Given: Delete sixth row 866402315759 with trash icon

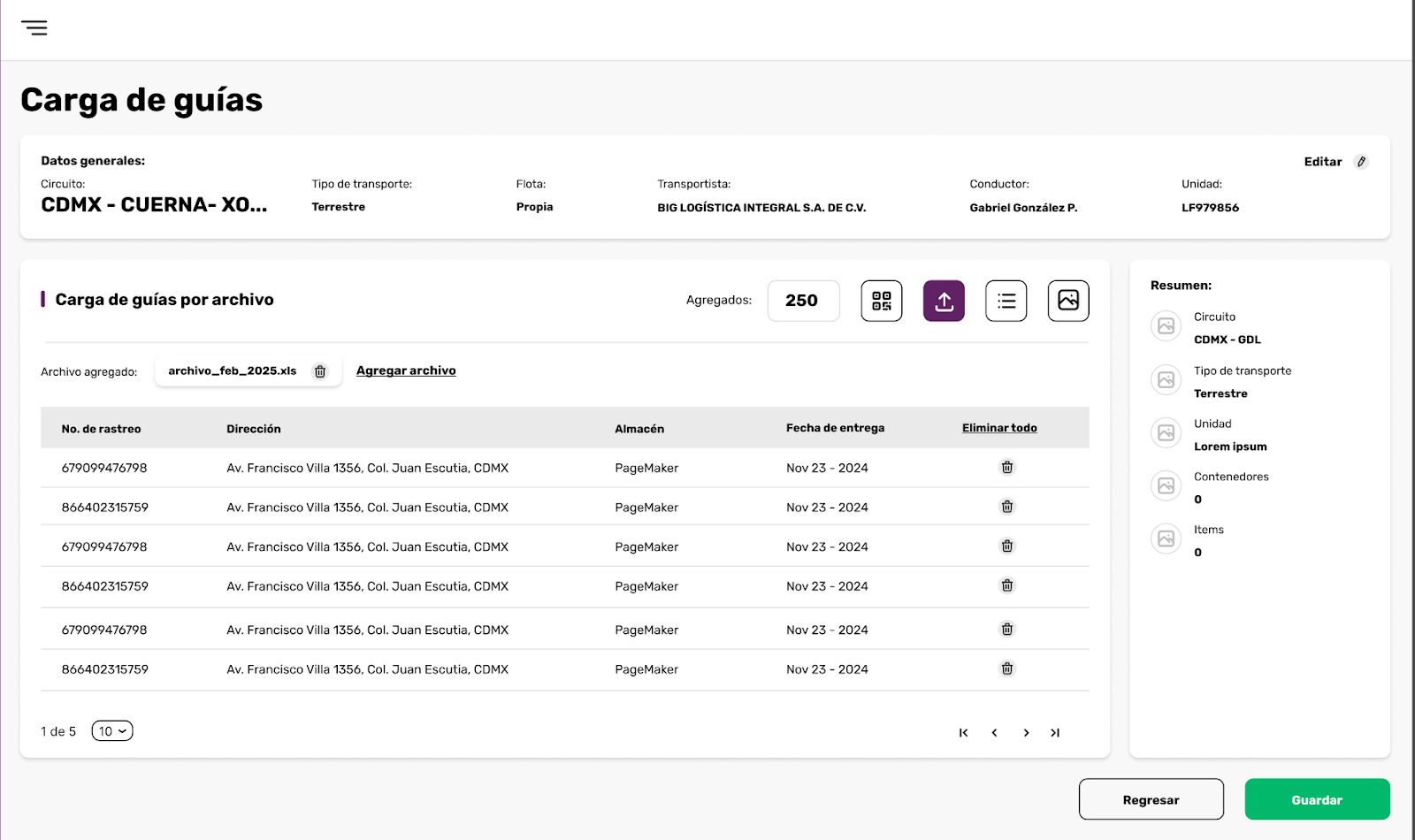Looking at the screenshot, I should 1006,668.
